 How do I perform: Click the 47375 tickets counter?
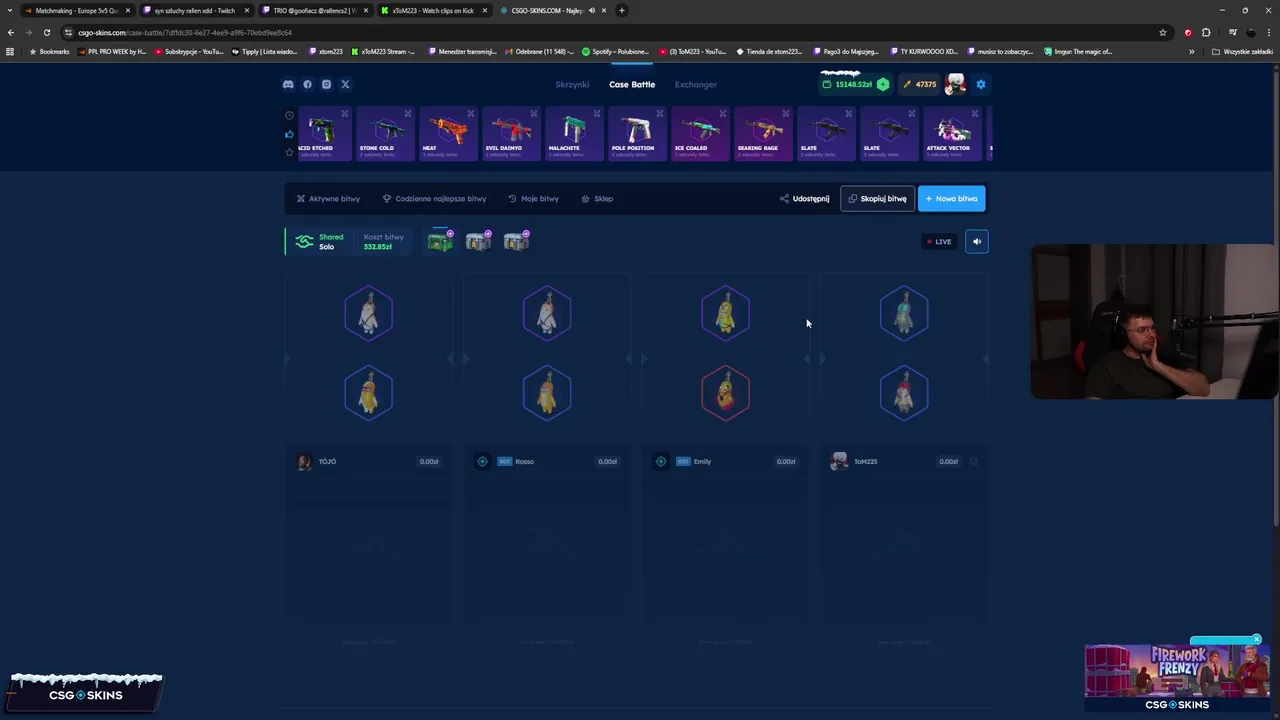(919, 84)
